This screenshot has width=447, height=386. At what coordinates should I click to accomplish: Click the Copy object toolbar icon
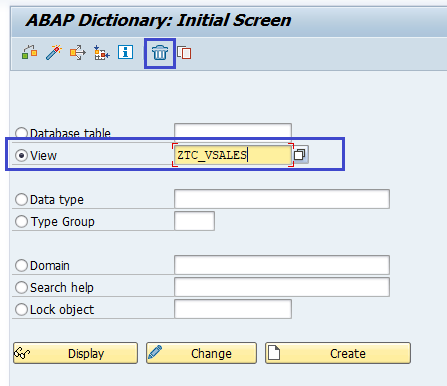[184, 53]
